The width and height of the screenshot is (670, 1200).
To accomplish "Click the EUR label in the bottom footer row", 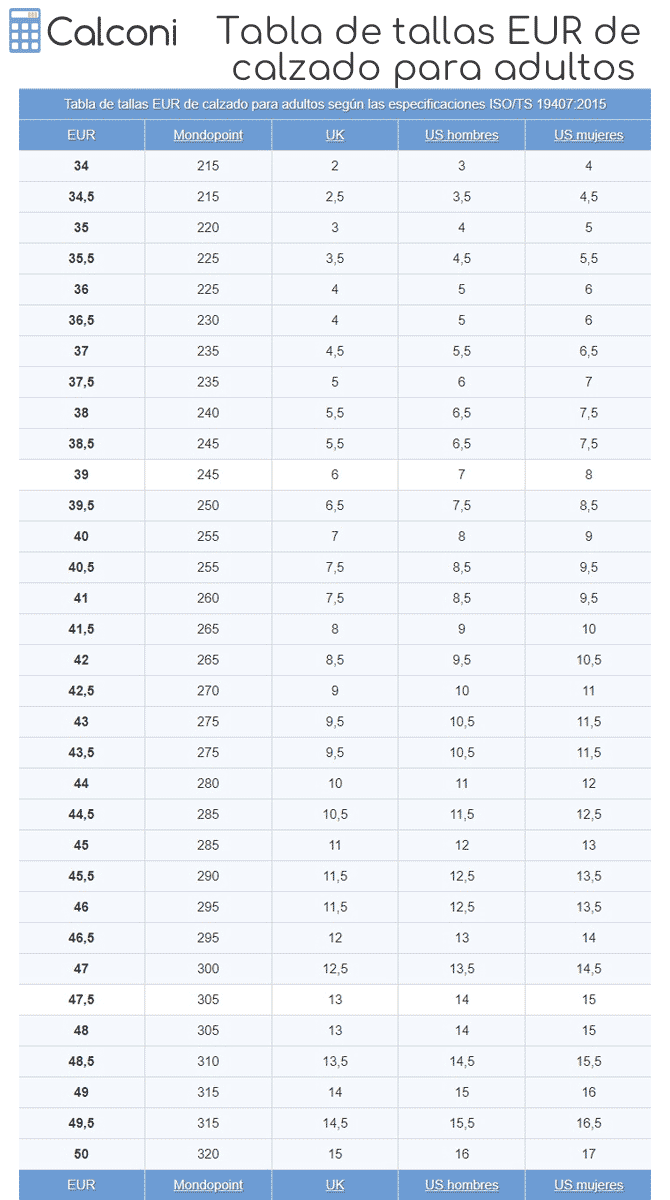I will coord(81,1185).
